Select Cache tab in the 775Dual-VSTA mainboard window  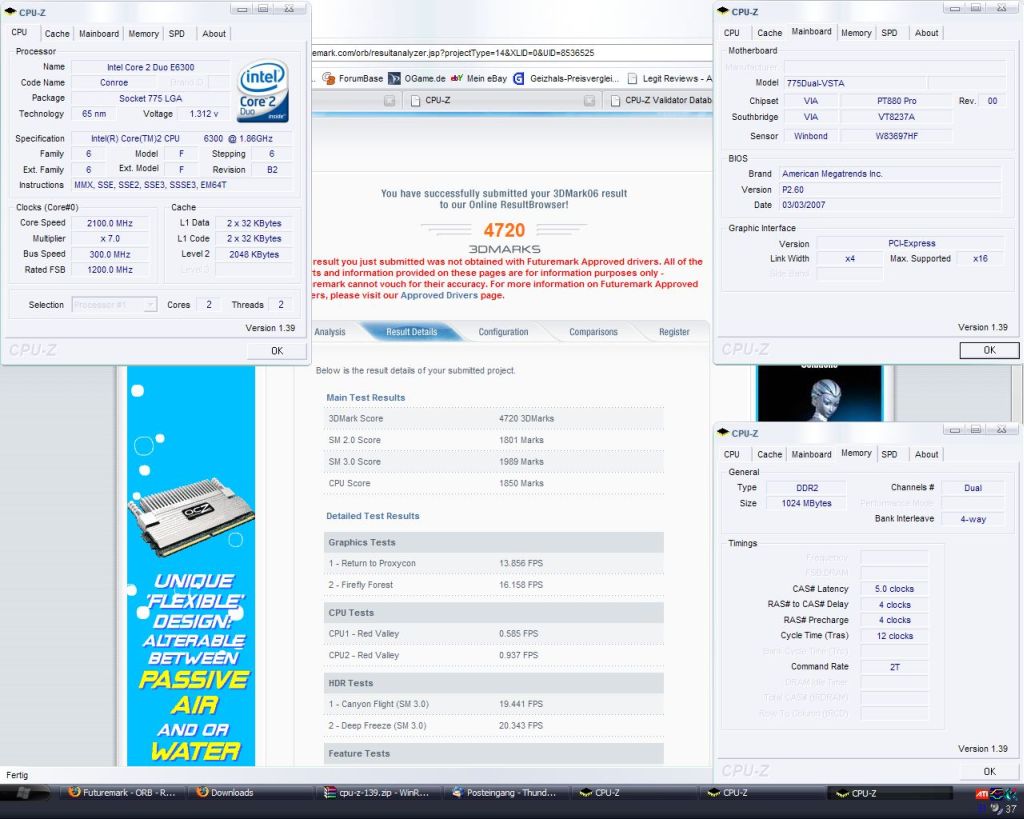[769, 33]
